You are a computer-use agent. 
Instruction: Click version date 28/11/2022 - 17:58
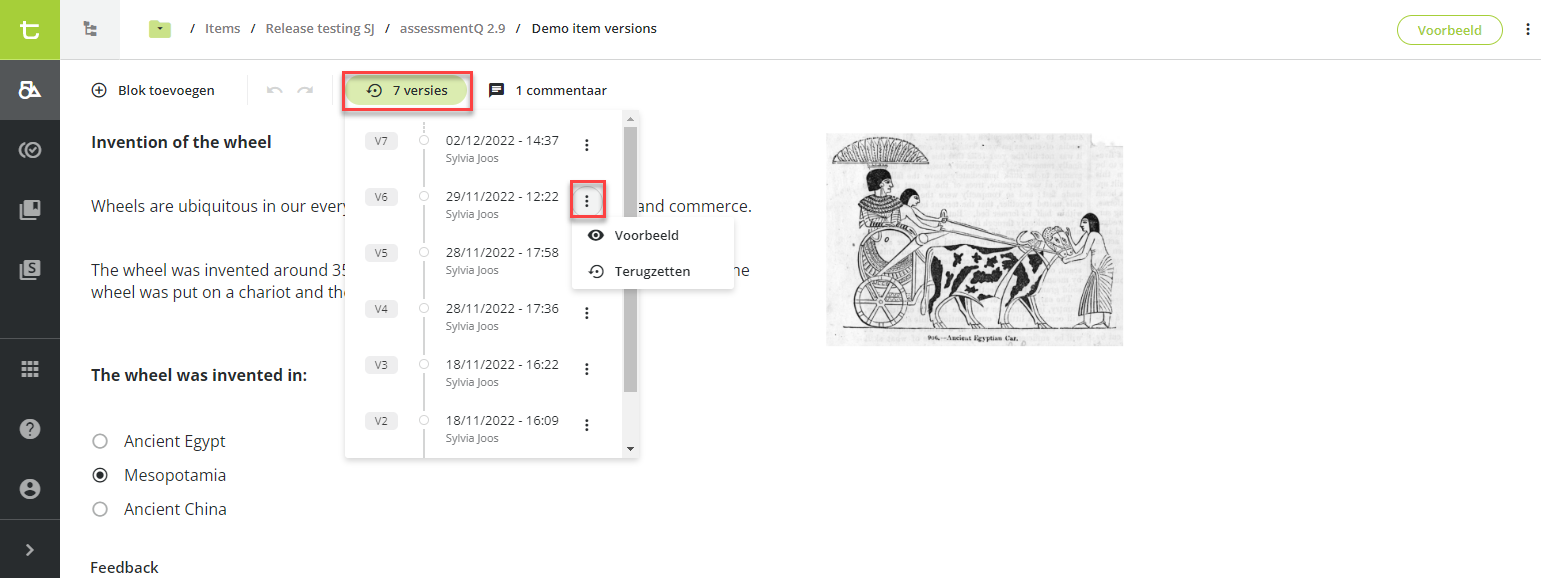coord(502,253)
